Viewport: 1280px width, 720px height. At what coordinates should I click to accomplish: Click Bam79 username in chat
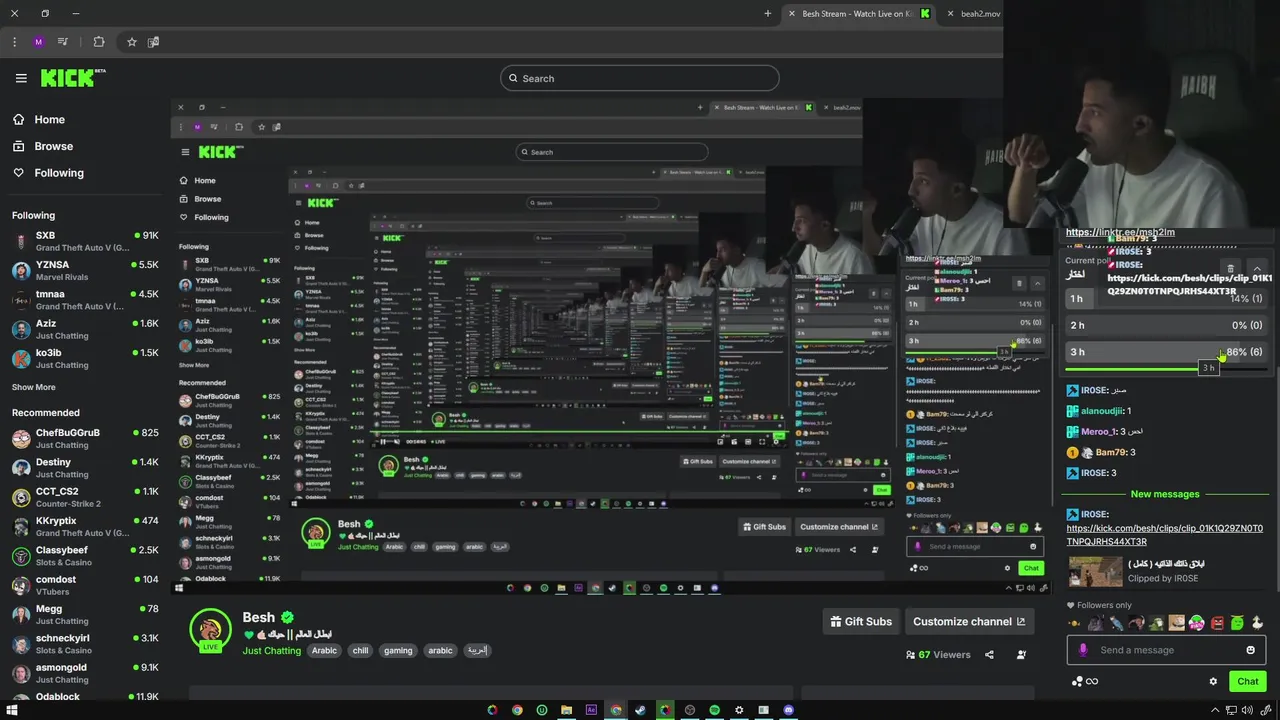[x=1110, y=453]
